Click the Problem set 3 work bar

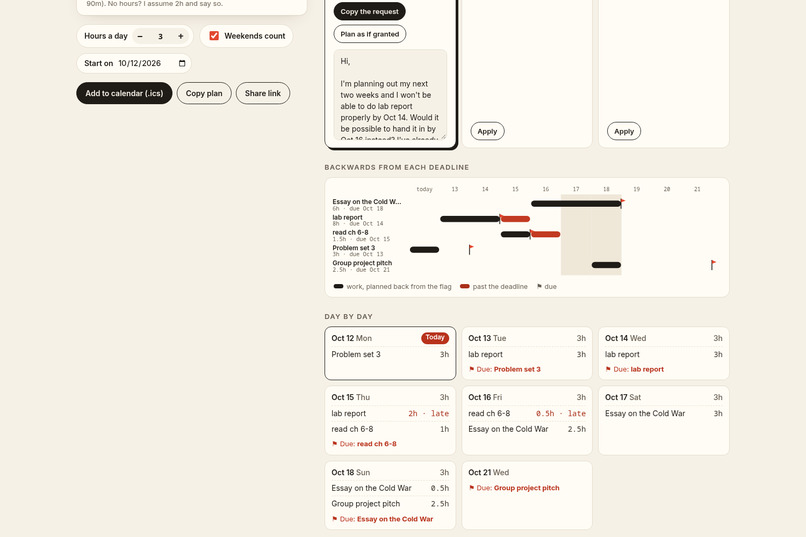[x=425, y=250]
